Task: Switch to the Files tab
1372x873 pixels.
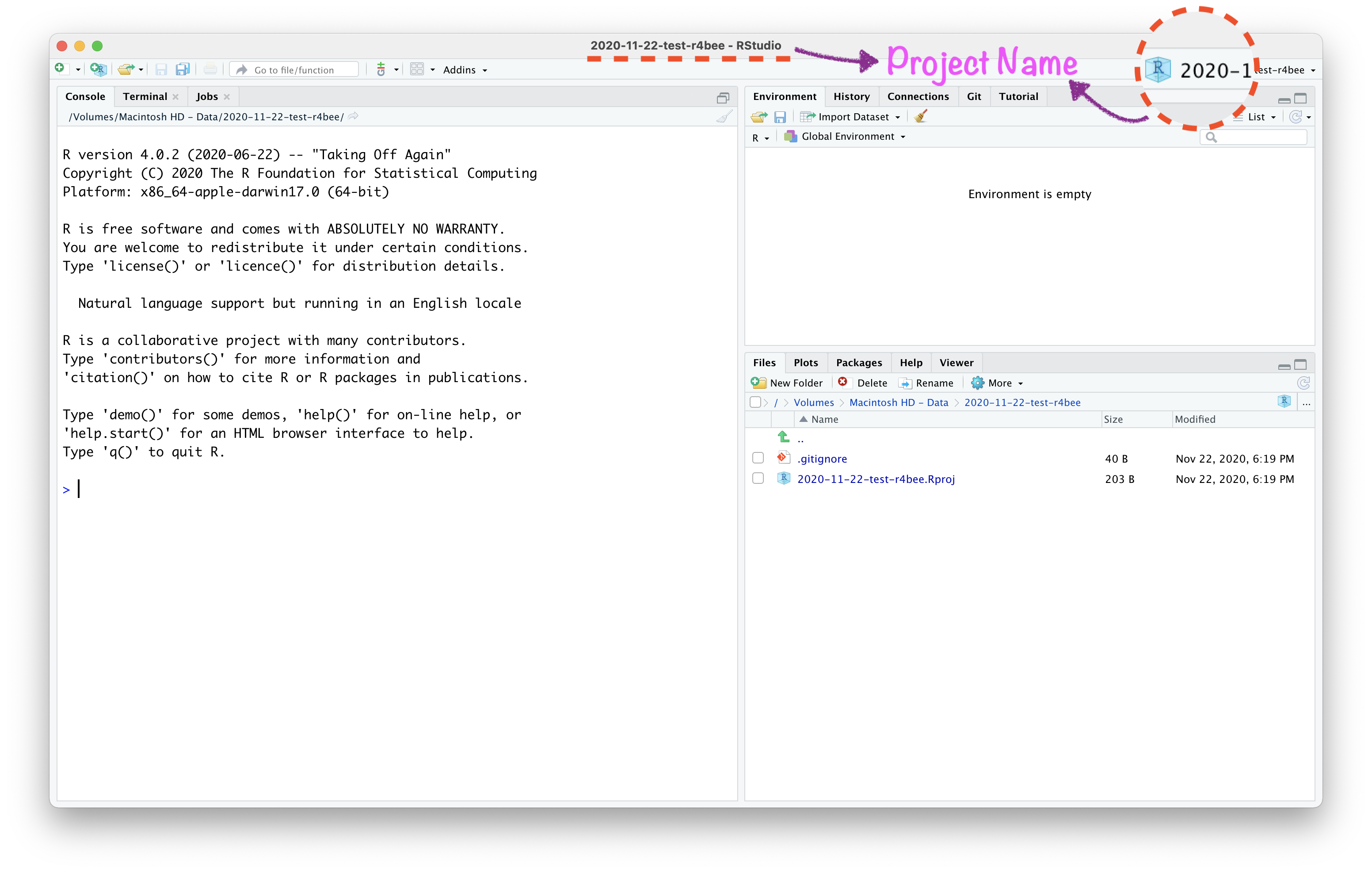Action: pos(764,363)
